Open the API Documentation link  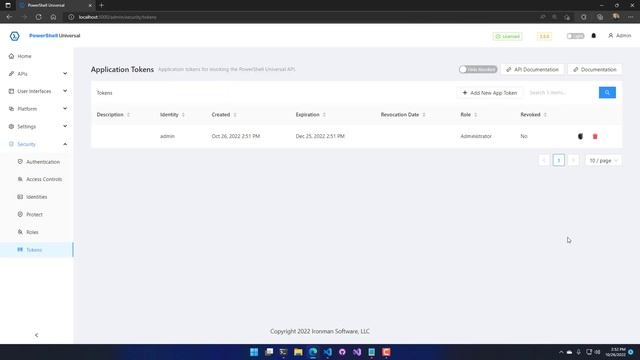532,70
